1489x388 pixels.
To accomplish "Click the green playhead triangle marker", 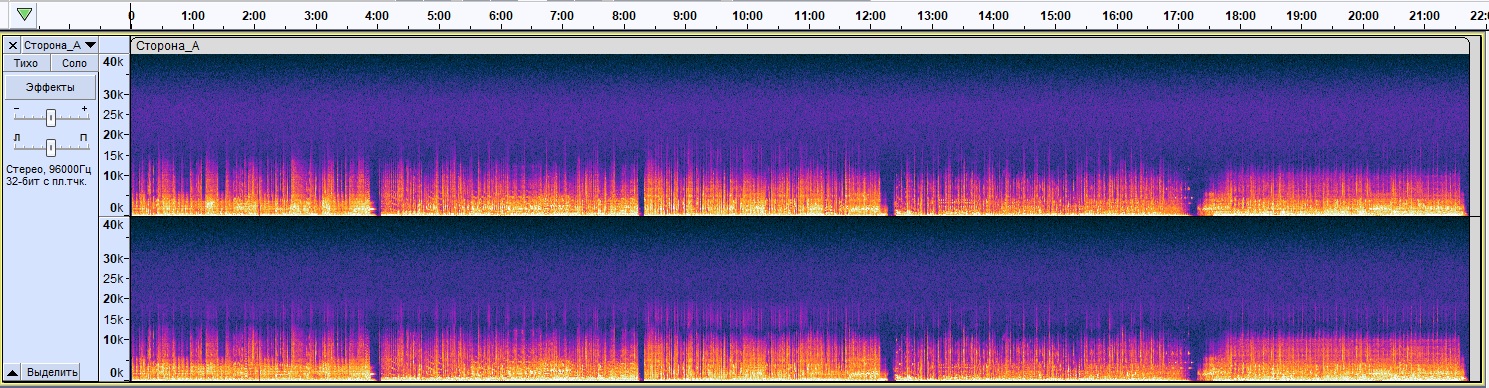I will tap(25, 14).
